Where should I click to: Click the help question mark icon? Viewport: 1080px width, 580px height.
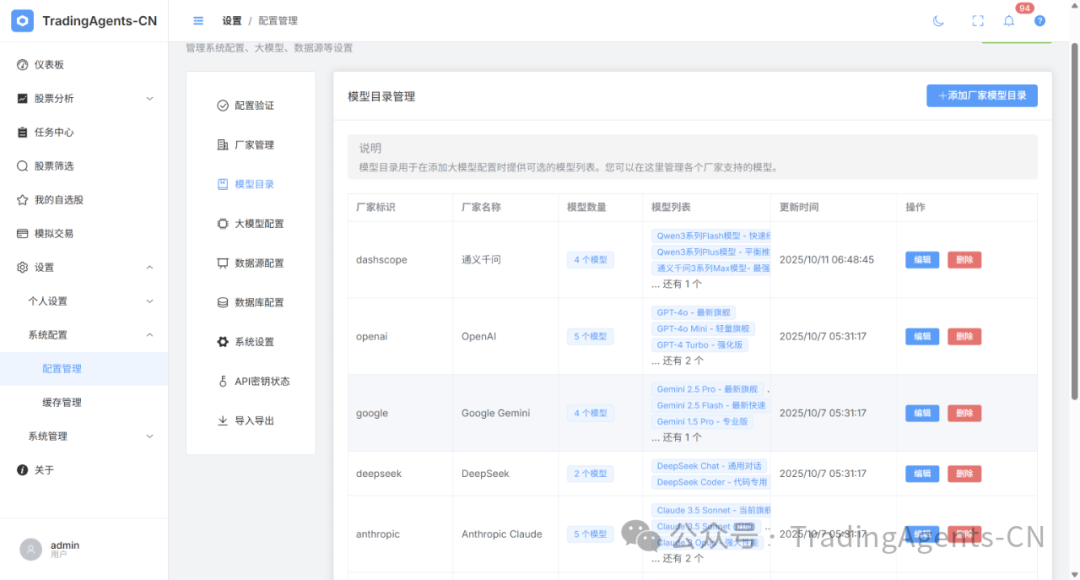1039,21
